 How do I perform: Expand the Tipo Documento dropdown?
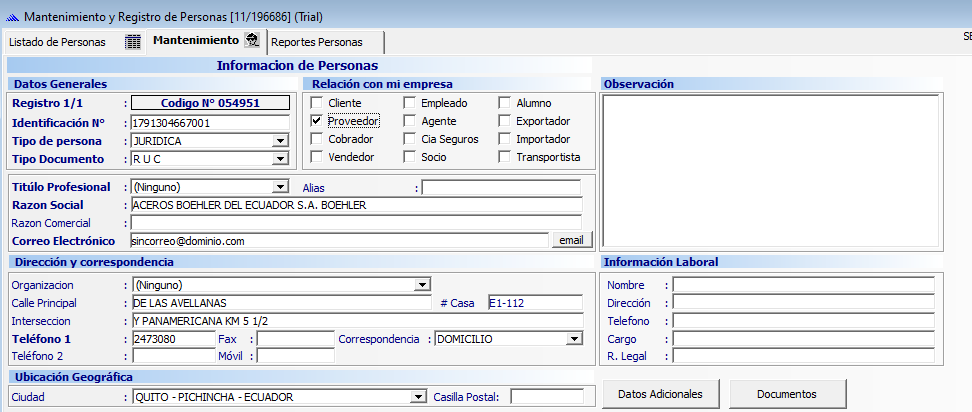point(281,159)
